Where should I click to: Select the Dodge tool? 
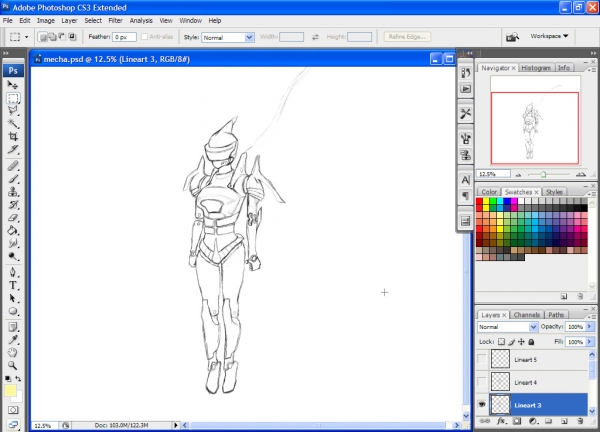tap(13, 256)
